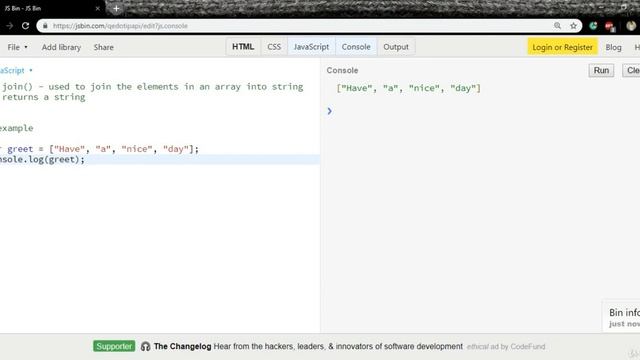Click 'ethical ad by CodeFund' link

506,347
